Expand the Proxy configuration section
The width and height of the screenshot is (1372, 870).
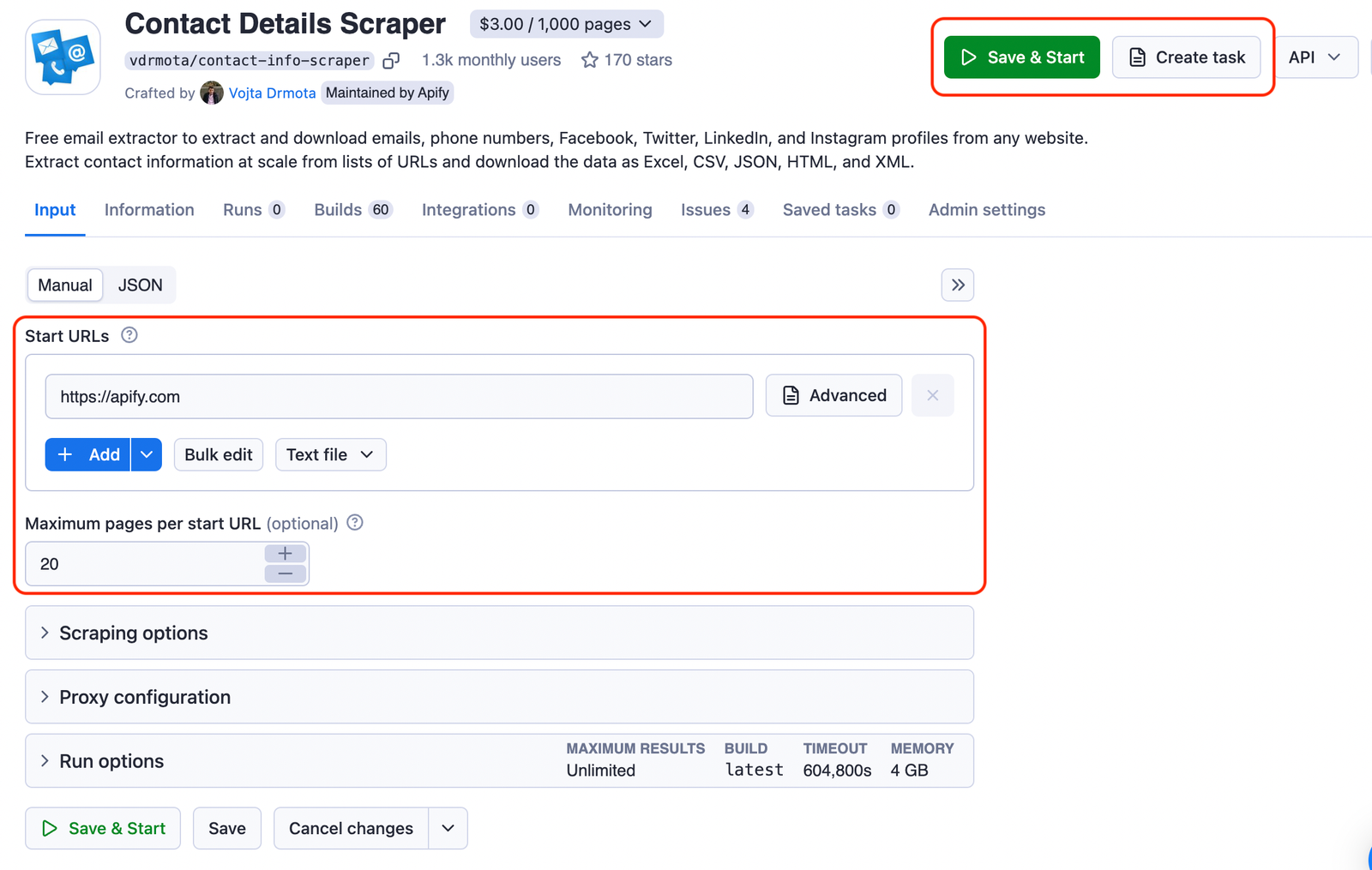coord(144,697)
